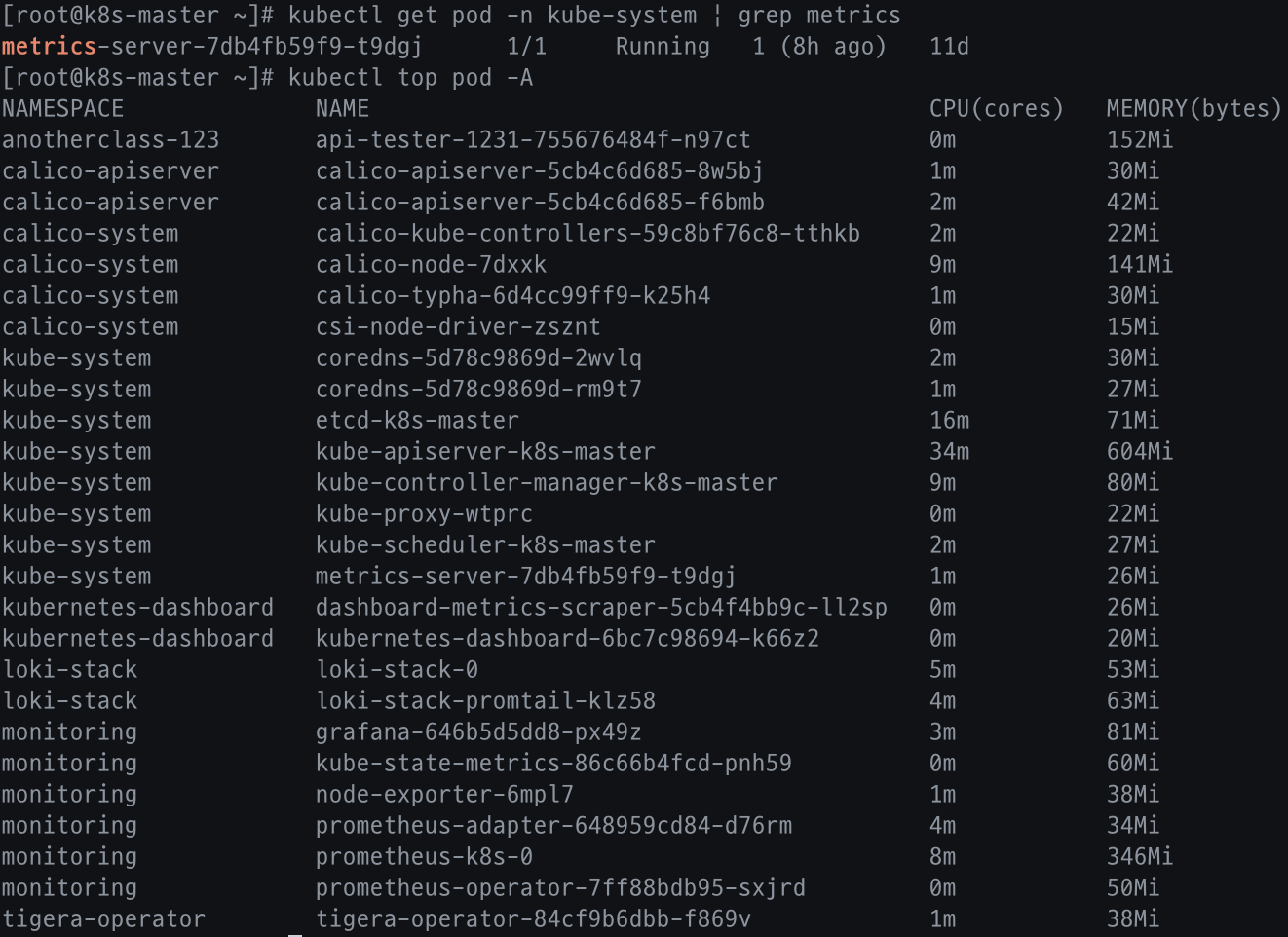Click the grafana-646b5d5dd8-px49z pod name
The width and height of the screenshot is (1288, 937).
click(478, 731)
